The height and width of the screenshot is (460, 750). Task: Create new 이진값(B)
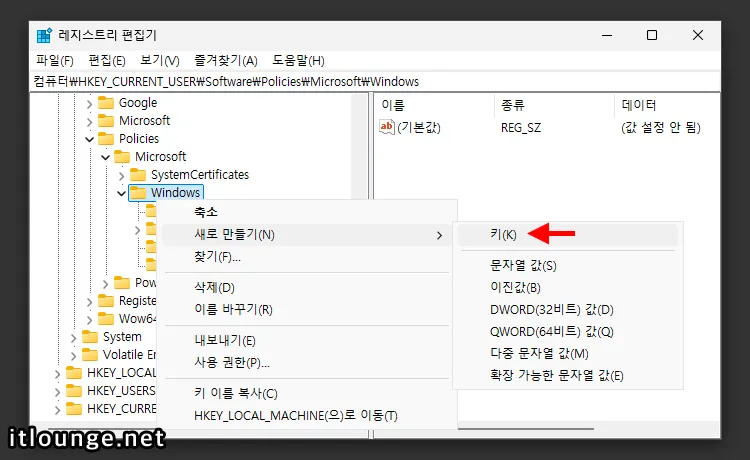[568, 287]
